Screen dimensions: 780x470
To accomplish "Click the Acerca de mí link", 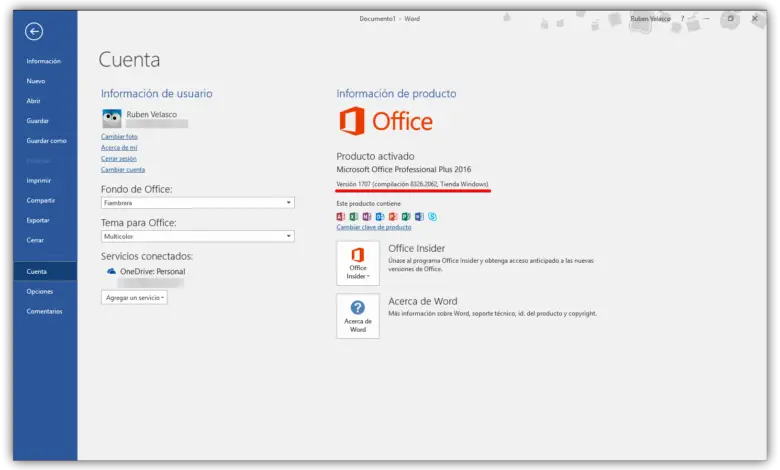I will (x=119, y=147).
